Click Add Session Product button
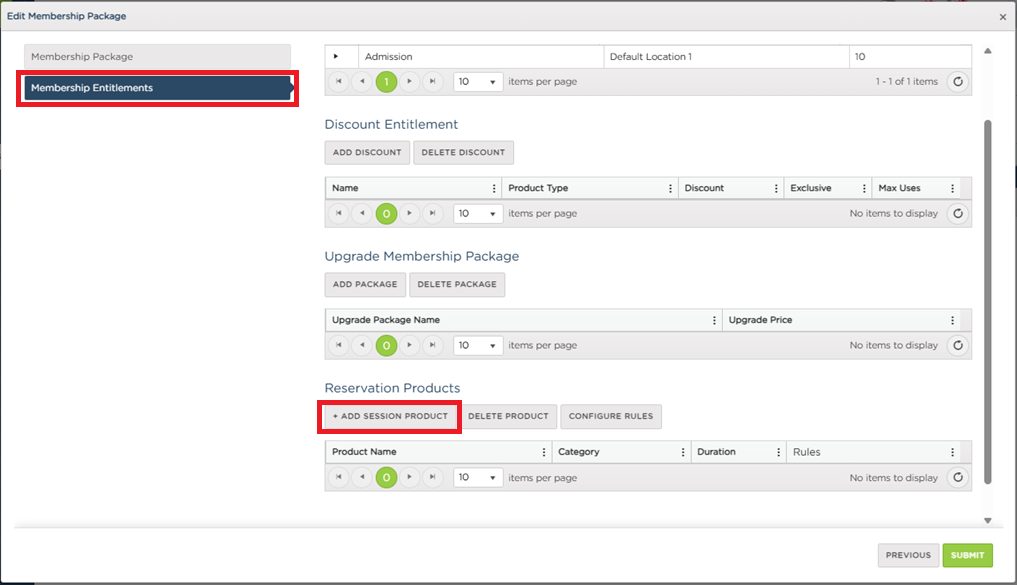The height and width of the screenshot is (585, 1017). tap(390, 416)
